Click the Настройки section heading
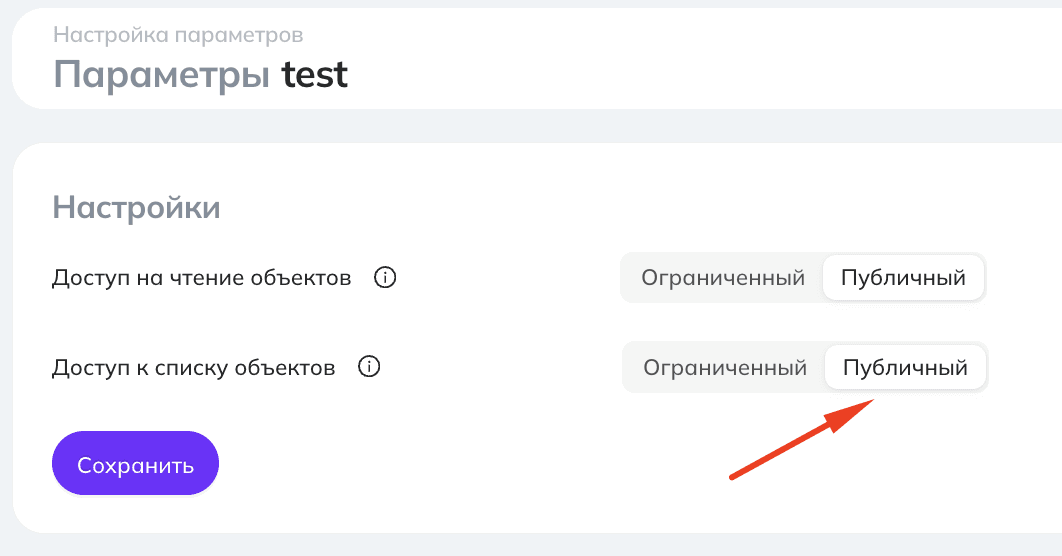Image resolution: width=1062 pixels, height=556 pixels. click(x=136, y=207)
